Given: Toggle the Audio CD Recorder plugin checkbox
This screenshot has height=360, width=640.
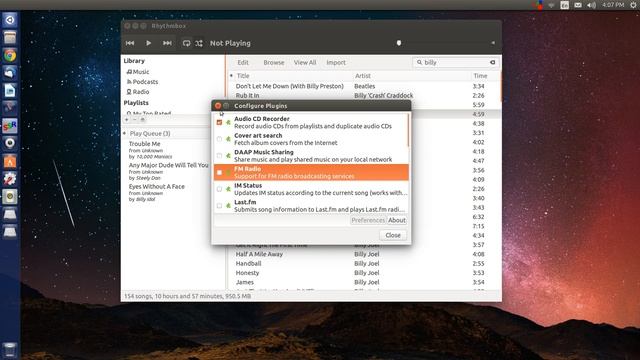Looking at the screenshot, I should [x=219, y=122].
